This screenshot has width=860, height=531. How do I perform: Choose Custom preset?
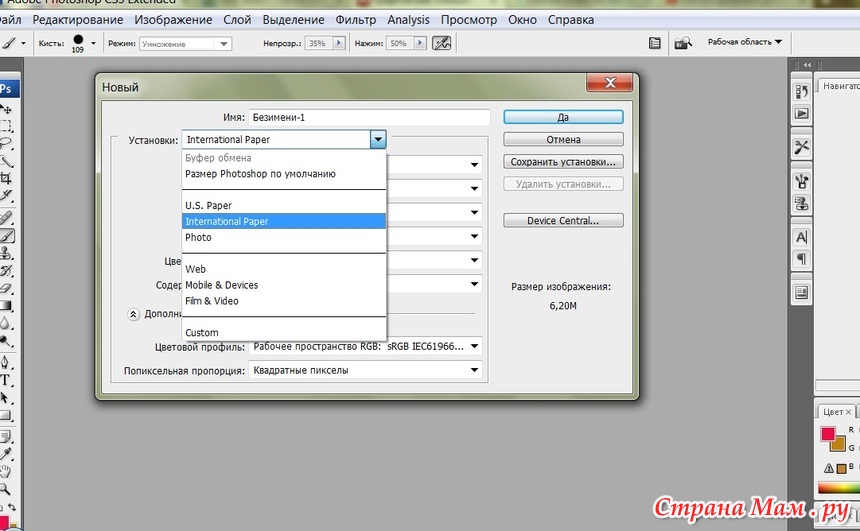click(x=284, y=333)
